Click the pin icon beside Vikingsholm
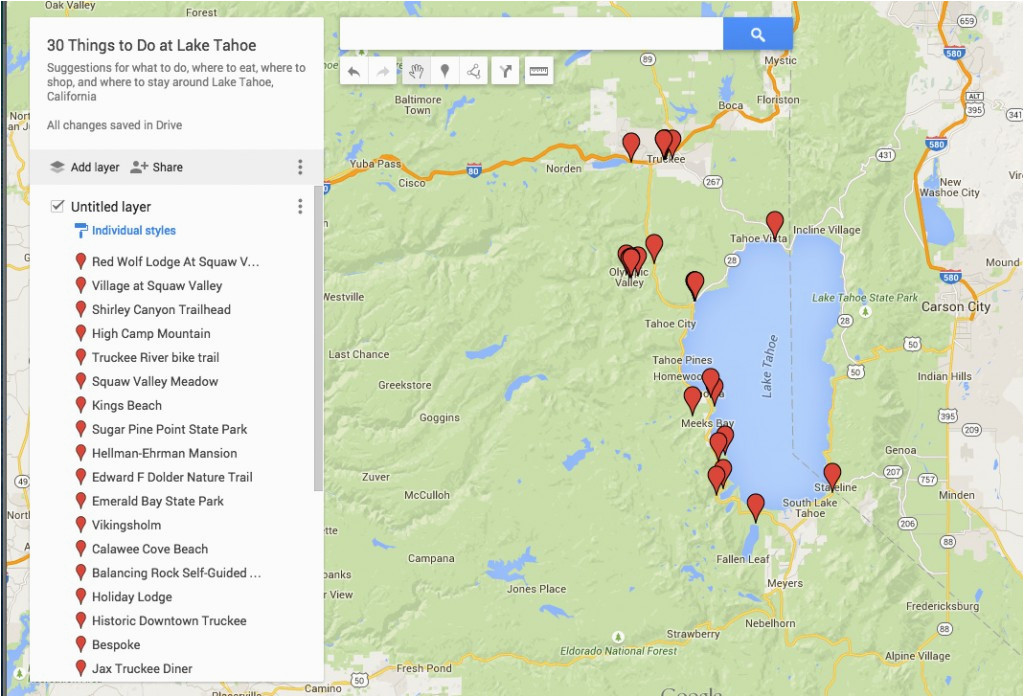 pos(81,525)
